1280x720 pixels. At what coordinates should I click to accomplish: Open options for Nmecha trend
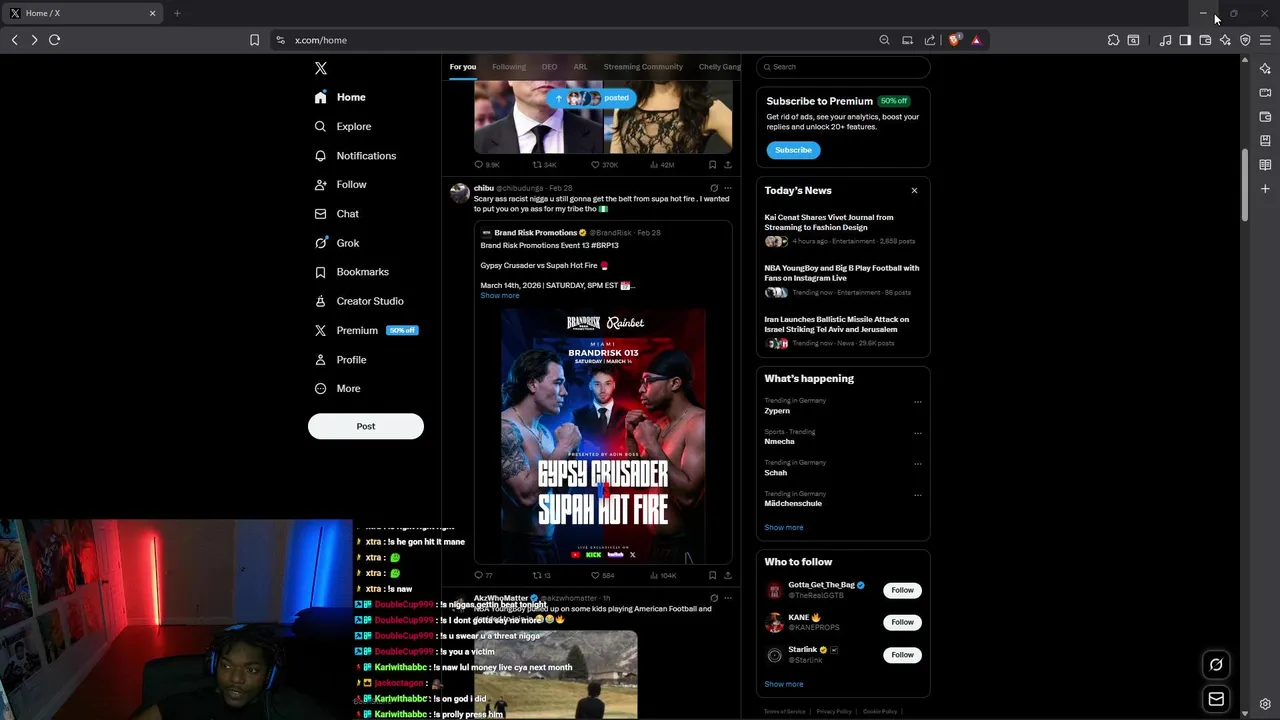pos(917,433)
